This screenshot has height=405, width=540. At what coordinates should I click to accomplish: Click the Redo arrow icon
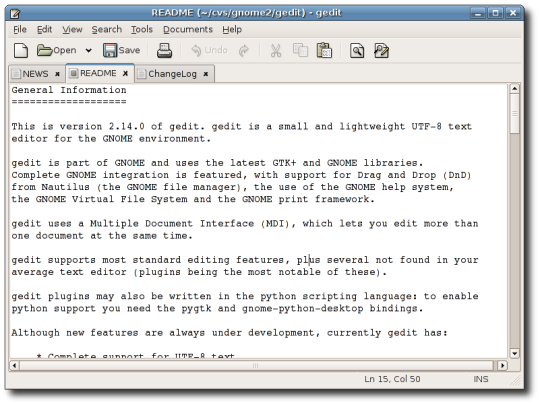243,51
